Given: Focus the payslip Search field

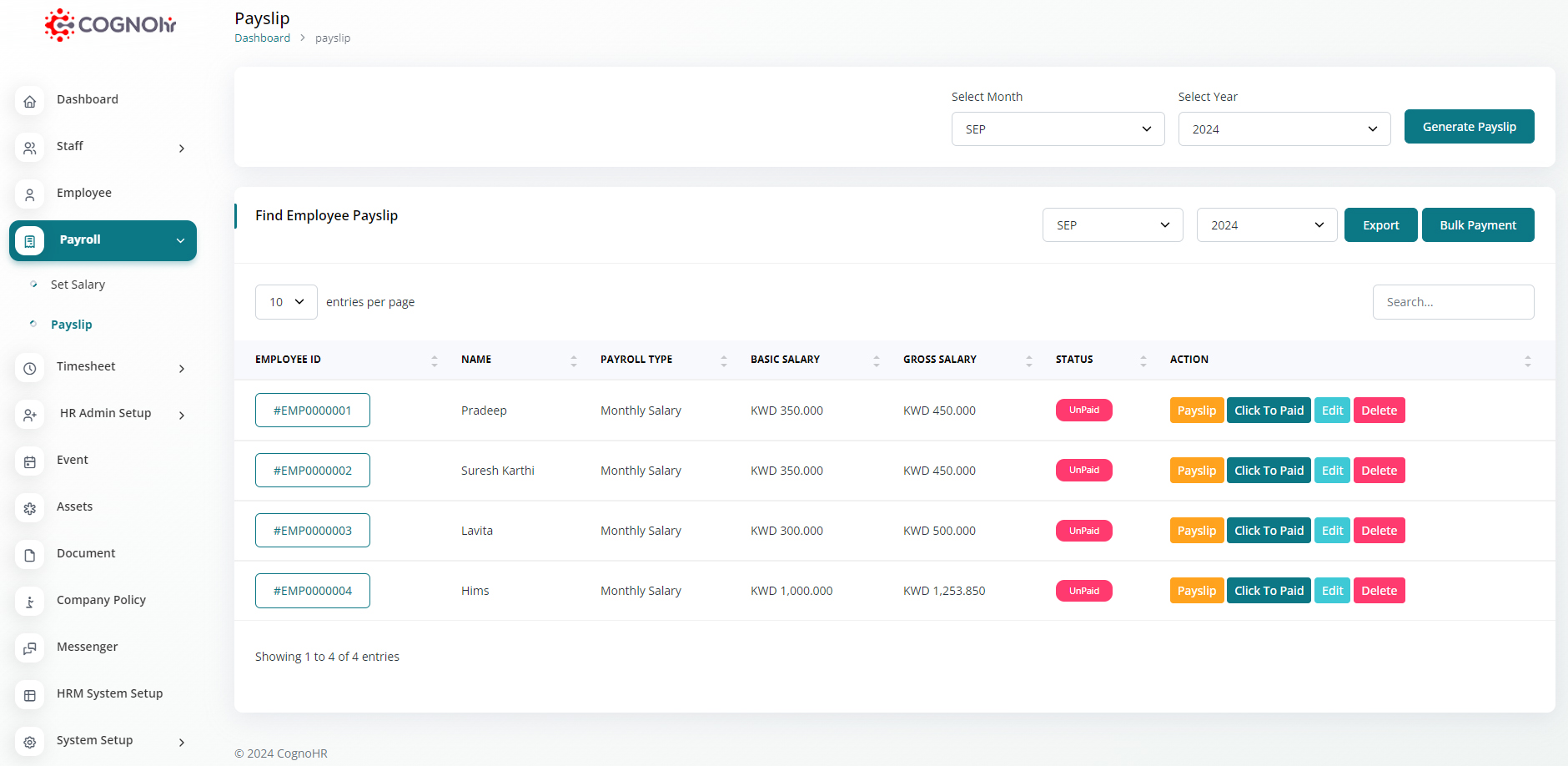Looking at the screenshot, I should point(1452,302).
